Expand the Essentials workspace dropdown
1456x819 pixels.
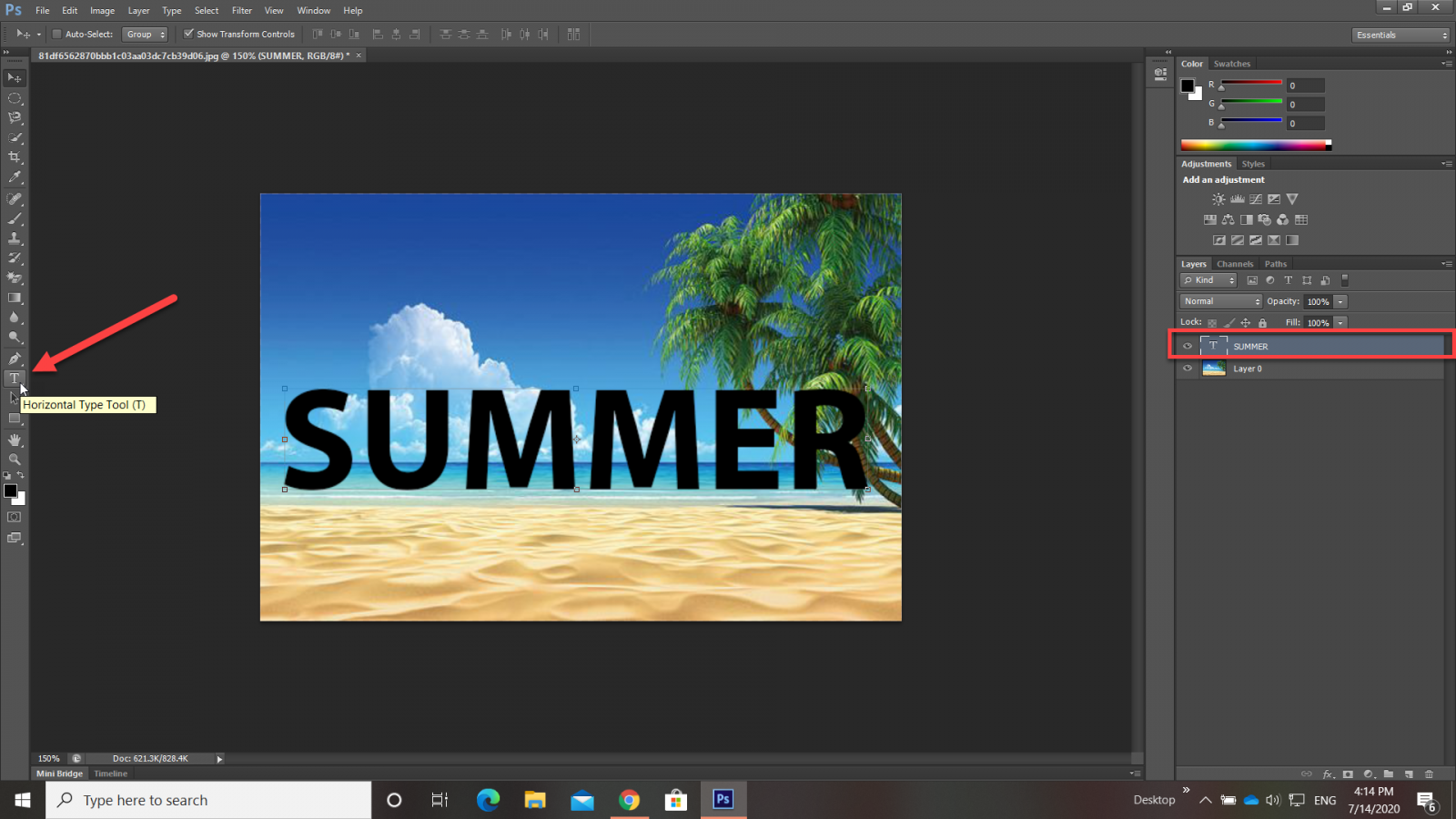(x=1400, y=35)
